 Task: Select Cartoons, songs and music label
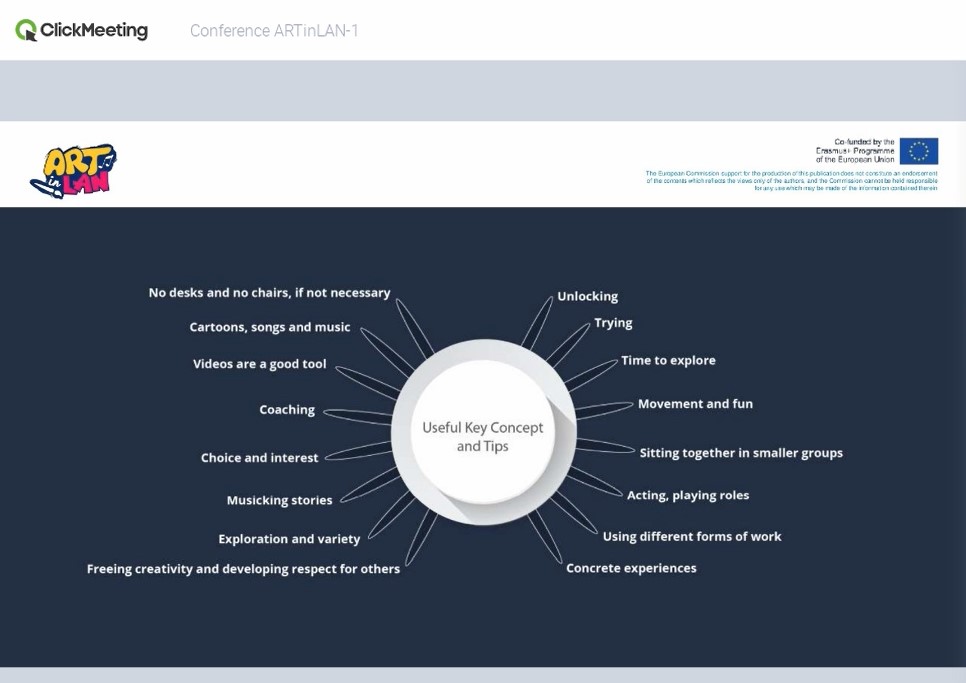pyautogui.click(x=270, y=327)
